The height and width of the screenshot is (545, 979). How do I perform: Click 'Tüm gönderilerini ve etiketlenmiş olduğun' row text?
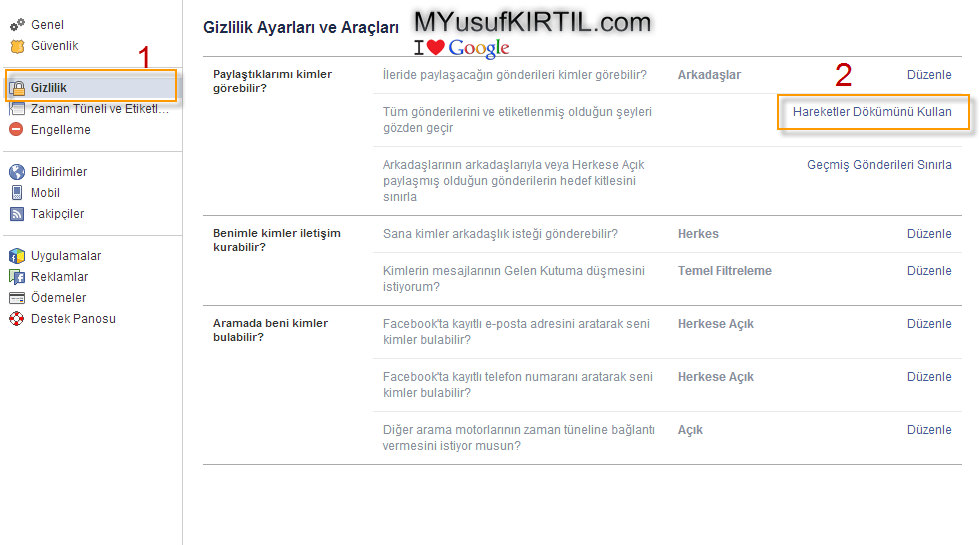click(x=517, y=120)
